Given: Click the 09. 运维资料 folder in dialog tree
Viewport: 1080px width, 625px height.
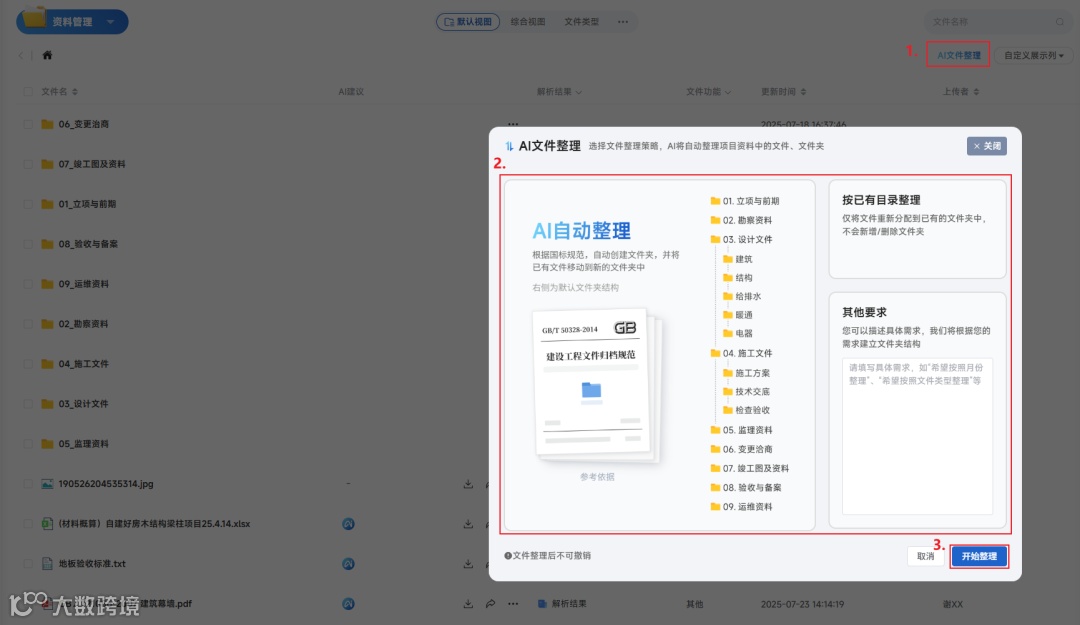Looking at the screenshot, I should (741, 506).
